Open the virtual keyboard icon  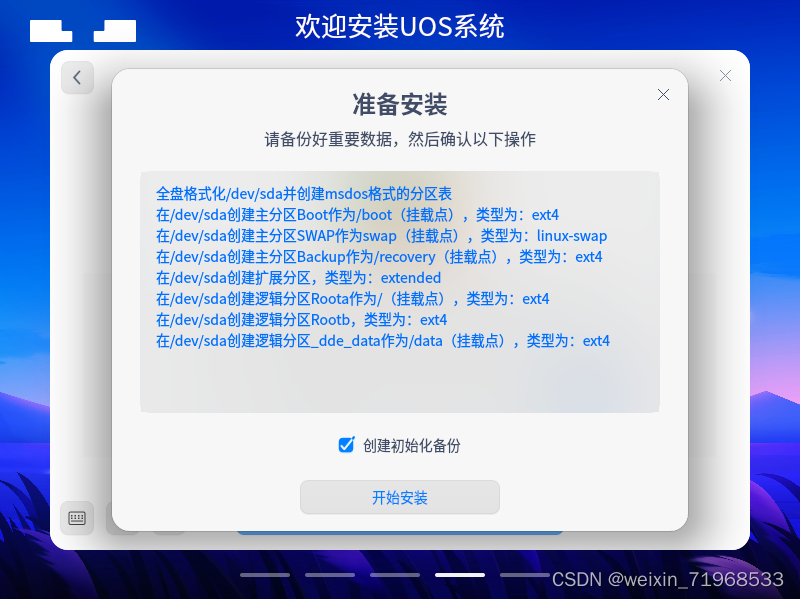point(78,517)
